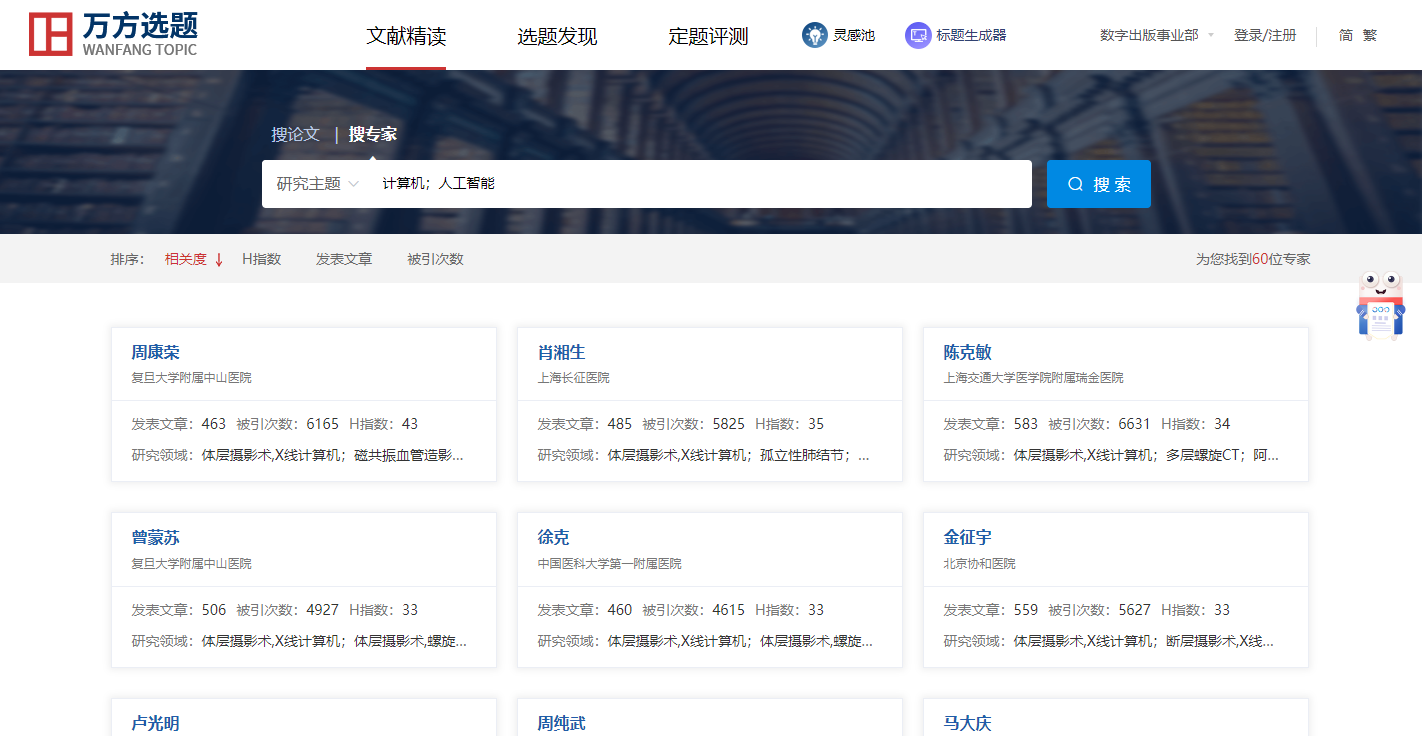Click the search keyword input field

coord(700,184)
